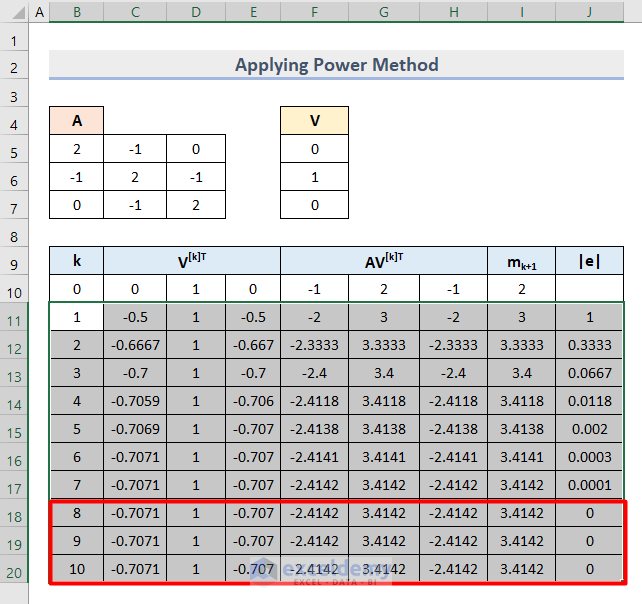Click the matrix 'A' label cell
Image resolution: width=642 pixels, height=604 pixels.
(77, 120)
